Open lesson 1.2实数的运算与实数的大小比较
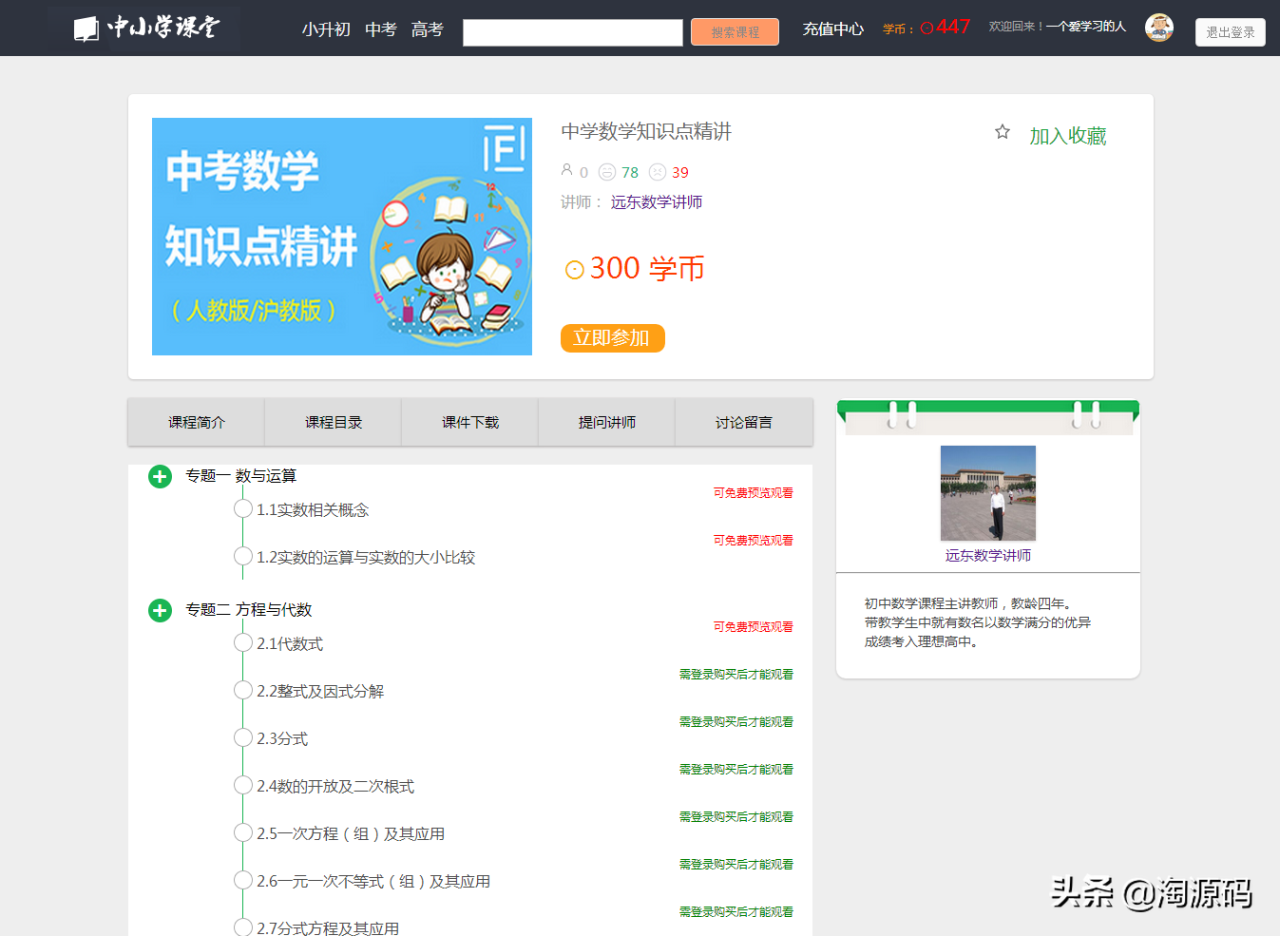This screenshot has width=1280, height=936. [366, 557]
